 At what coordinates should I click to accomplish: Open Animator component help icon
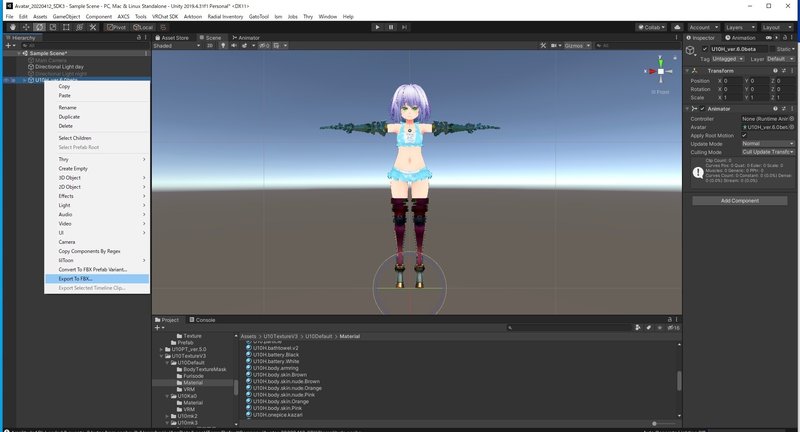click(775, 109)
